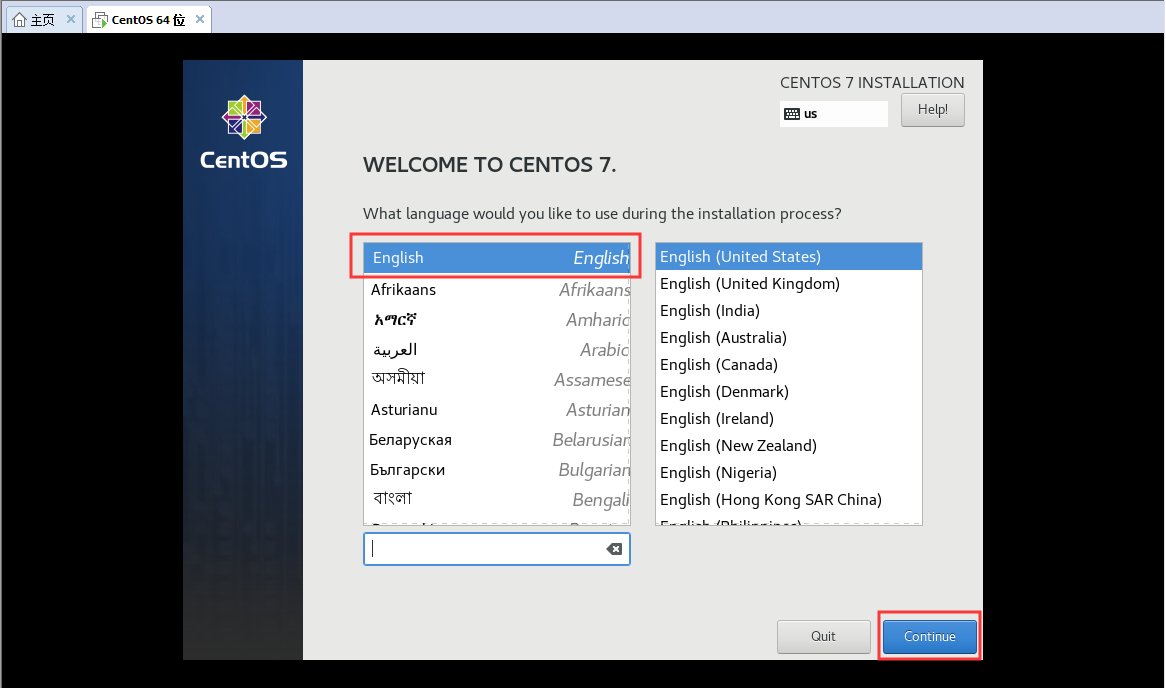
Task: Select Bengali language row
Action: click(497, 499)
